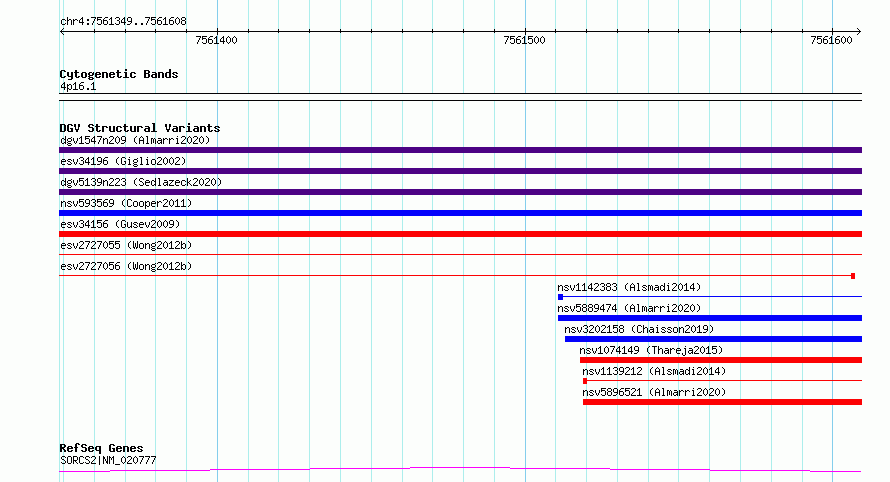890x482 pixels.
Task: Open variant dgv1547n209 (Almarri2020) label
Action: 135,140
